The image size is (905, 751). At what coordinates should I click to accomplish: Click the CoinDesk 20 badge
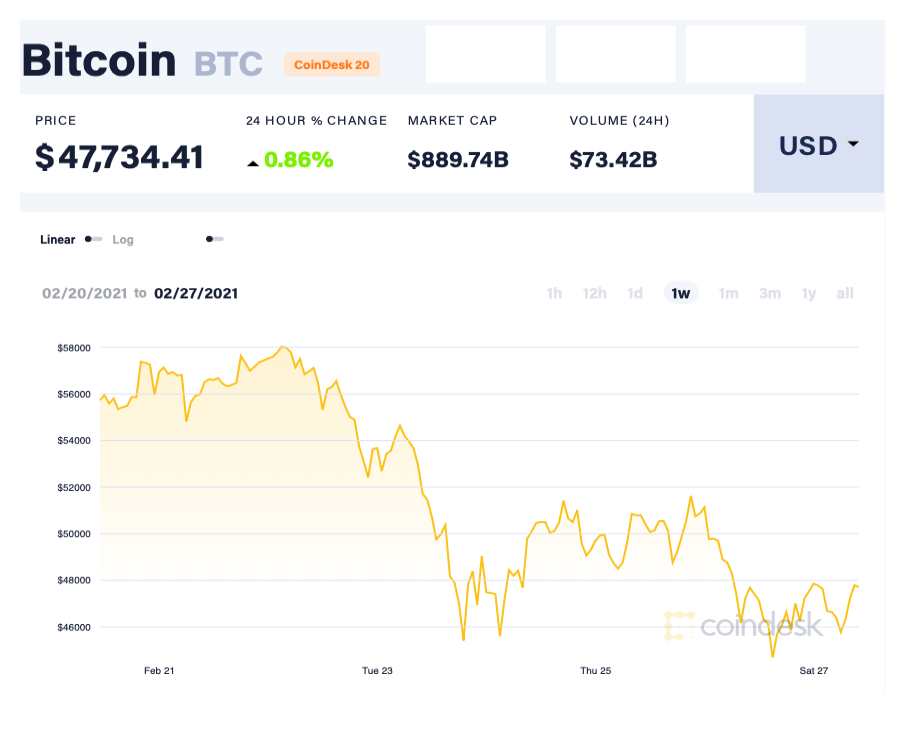click(332, 64)
